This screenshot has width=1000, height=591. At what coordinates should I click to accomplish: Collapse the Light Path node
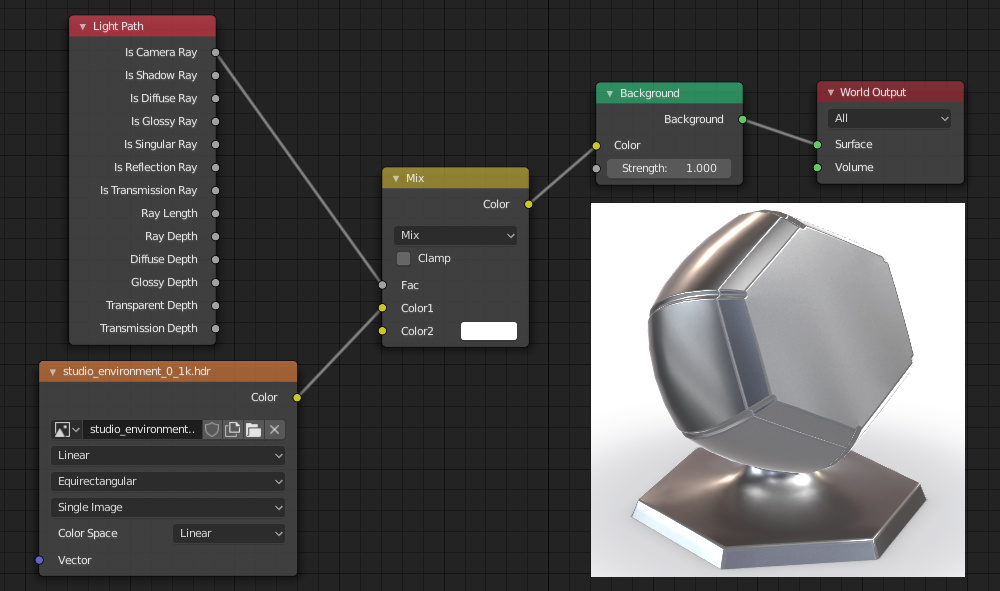[83, 27]
